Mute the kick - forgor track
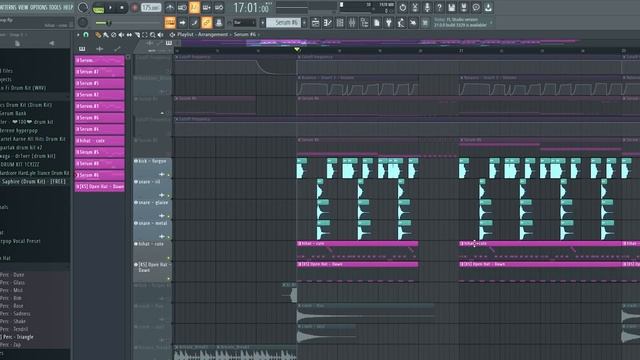640x360 pixels. tap(136, 161)
